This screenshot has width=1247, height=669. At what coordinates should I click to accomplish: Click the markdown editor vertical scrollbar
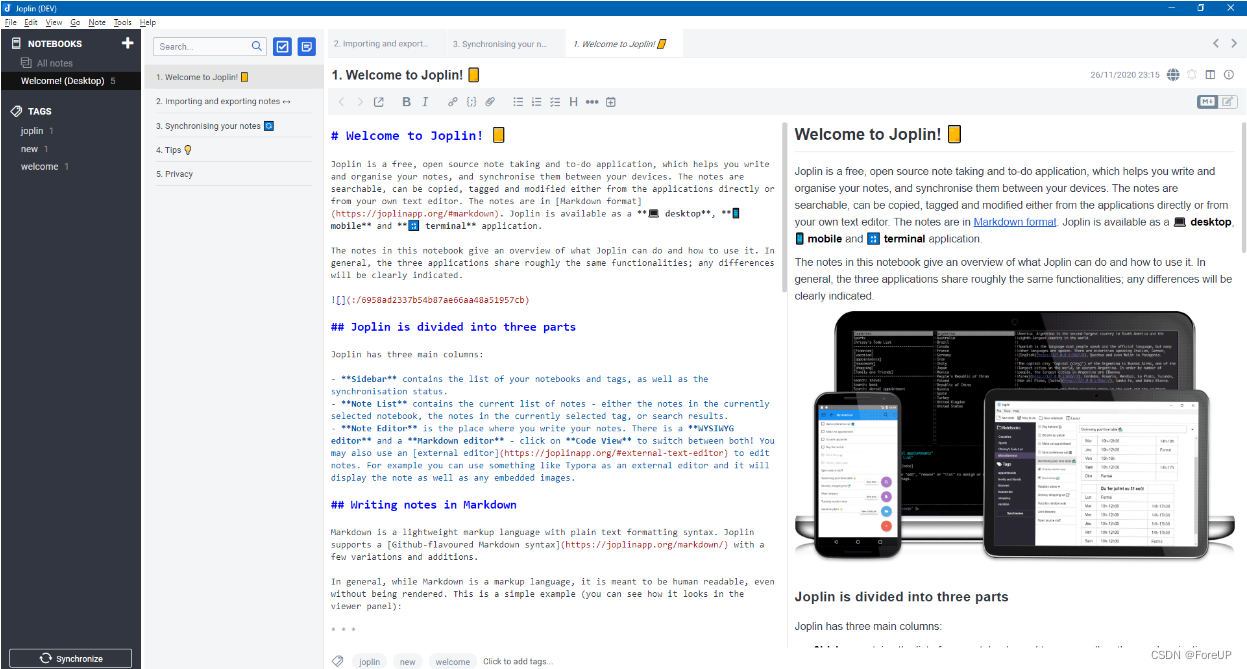point(783,205)
